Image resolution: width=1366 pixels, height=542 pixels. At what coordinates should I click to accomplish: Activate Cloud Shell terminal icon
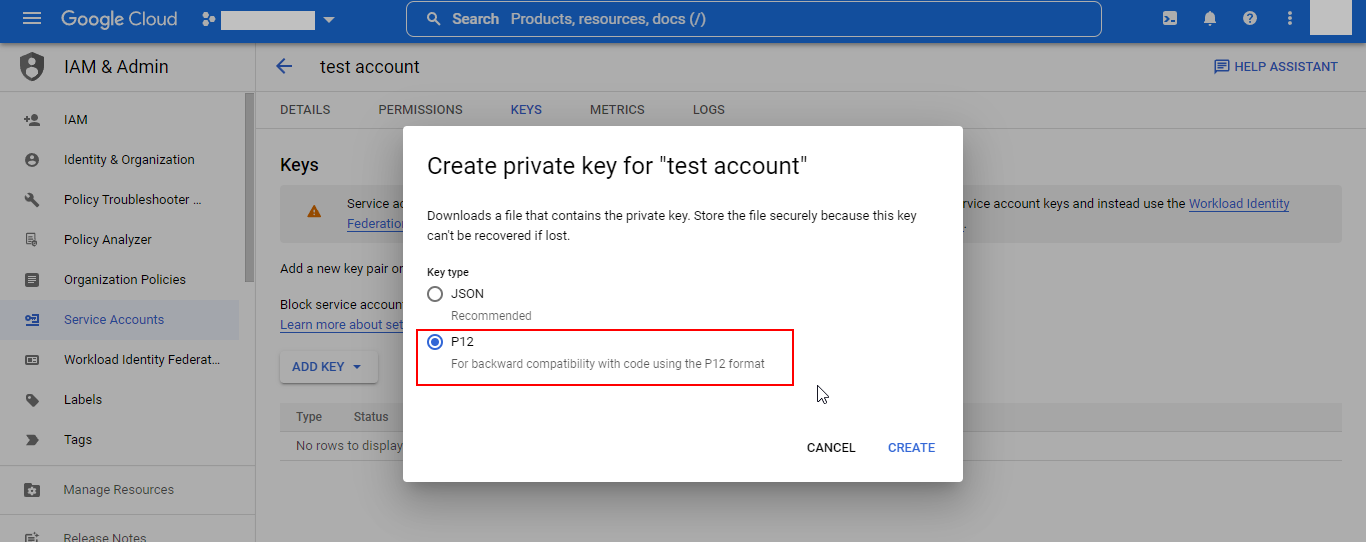tap(1169, 19)
